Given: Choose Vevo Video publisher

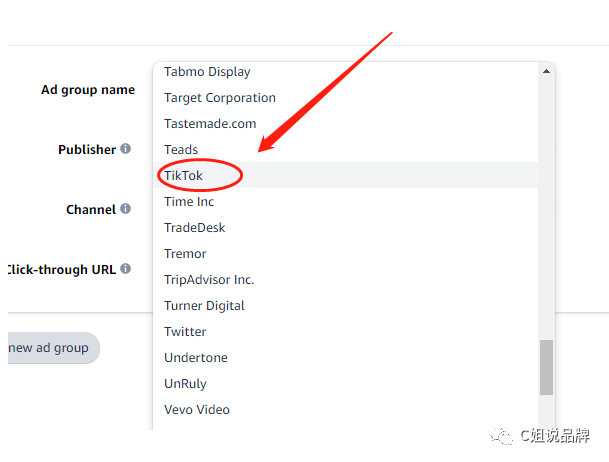Looking at the screenshot, I should [x=346, y=410].
